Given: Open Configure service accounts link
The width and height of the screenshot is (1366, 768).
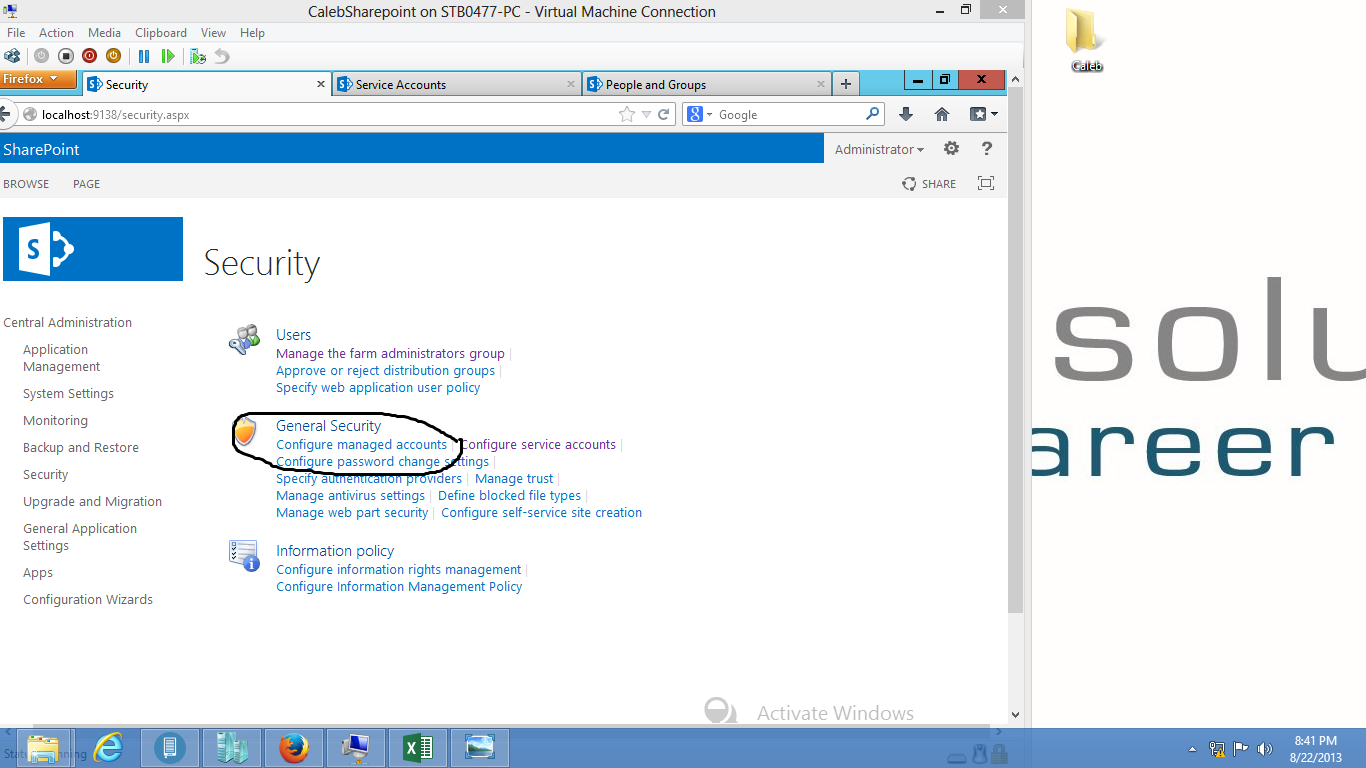Looking at the screenshot, I should pyautogui.click(x=538, y=445).
